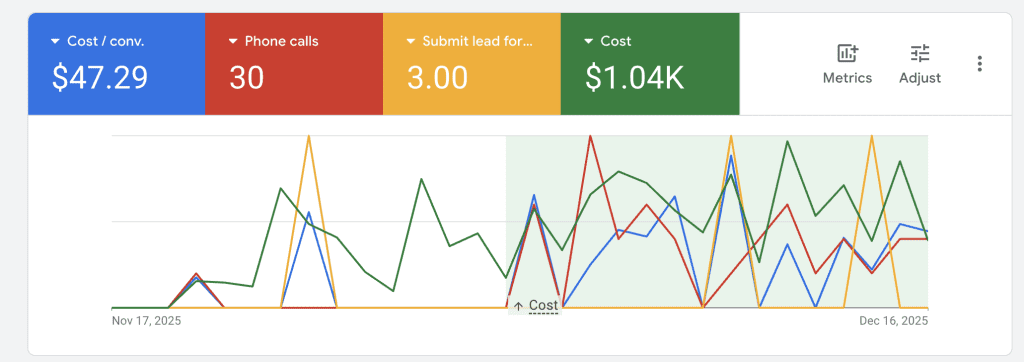
Task: Click the Dec 16, 2025 end date label
Action: pyautogui.click(x=893, y=321)
